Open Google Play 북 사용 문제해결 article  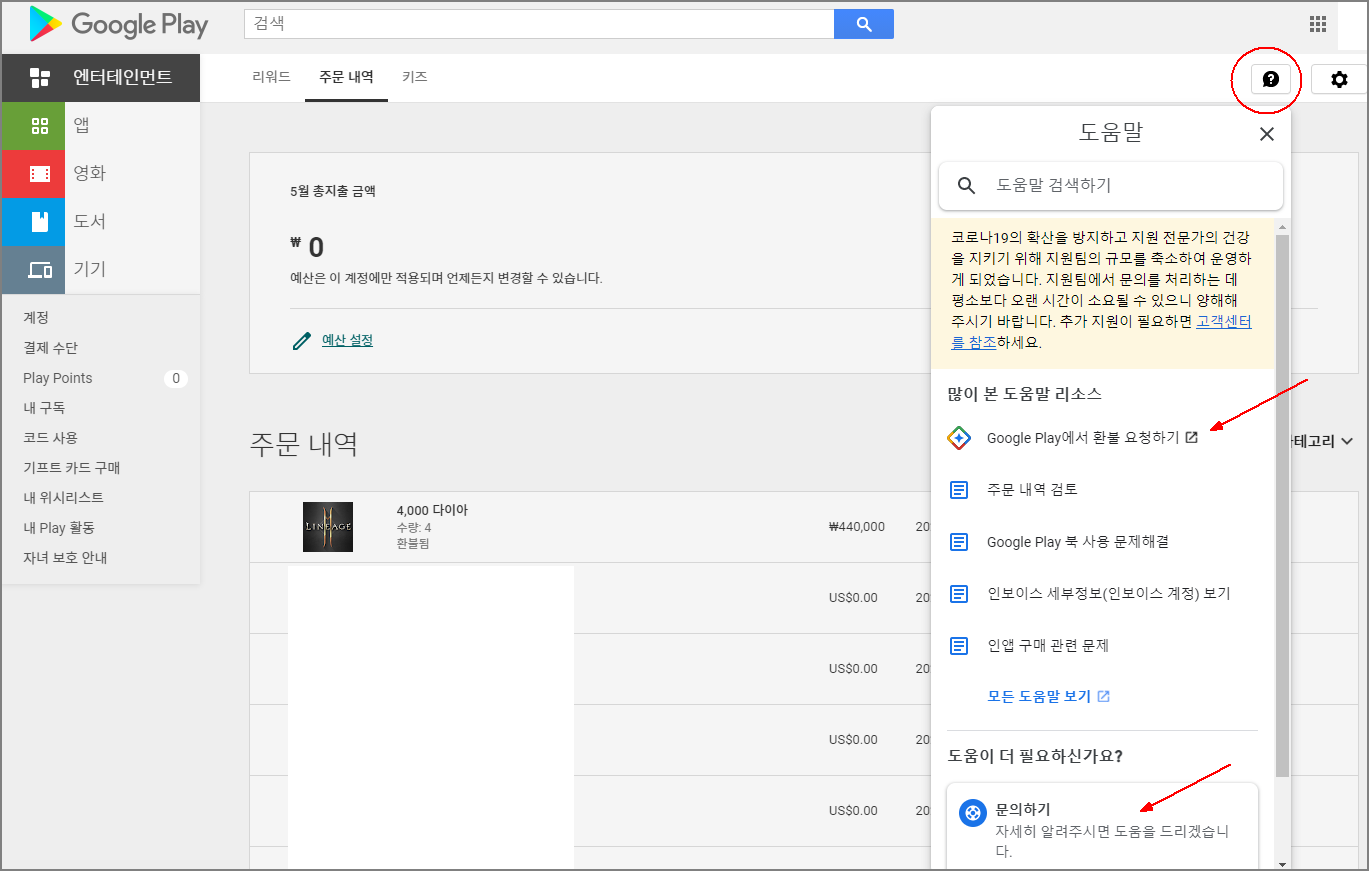click(1078, 542)
